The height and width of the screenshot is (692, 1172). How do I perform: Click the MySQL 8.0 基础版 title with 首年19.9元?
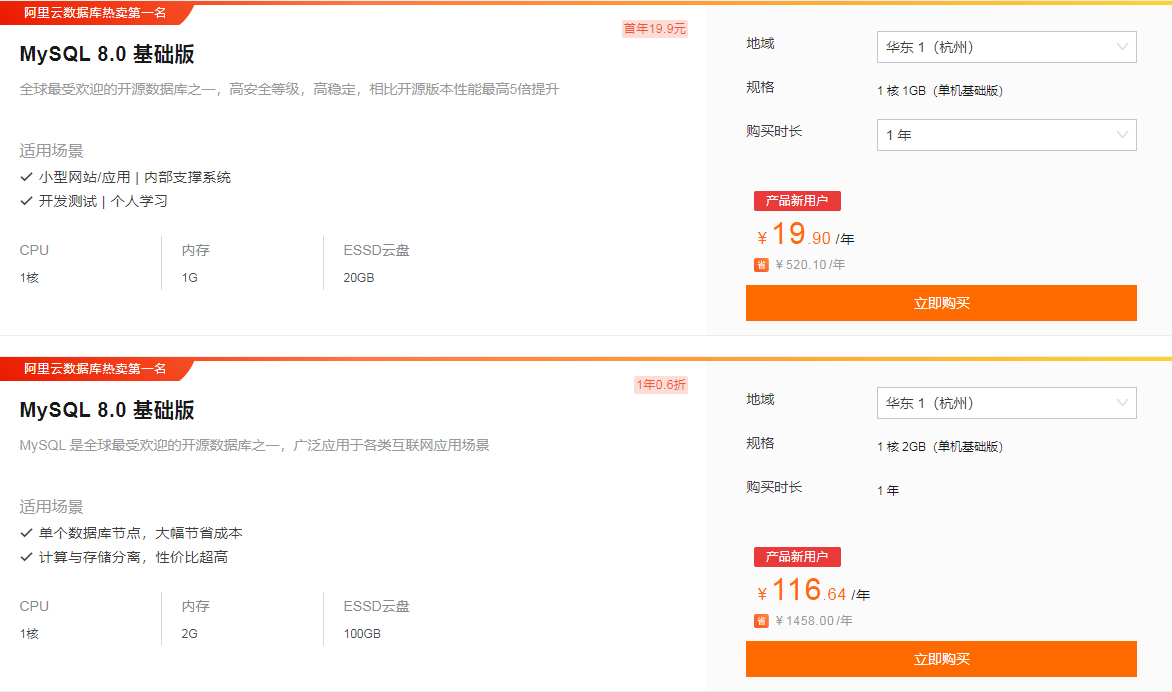107,54
